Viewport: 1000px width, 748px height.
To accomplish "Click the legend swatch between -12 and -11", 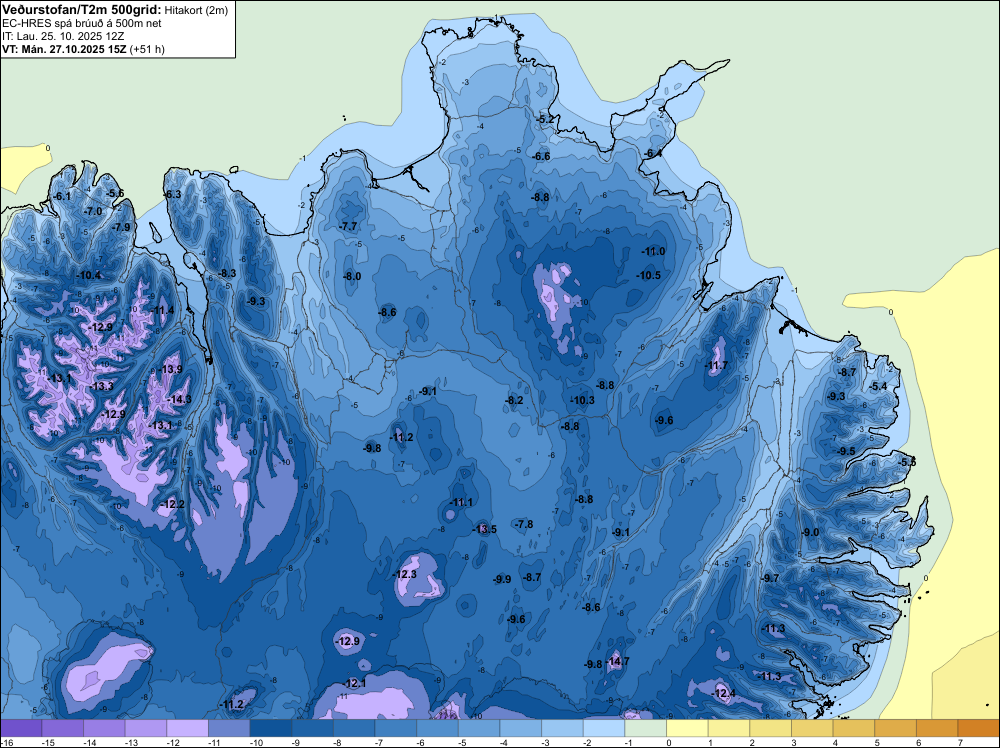I will 188,728.
